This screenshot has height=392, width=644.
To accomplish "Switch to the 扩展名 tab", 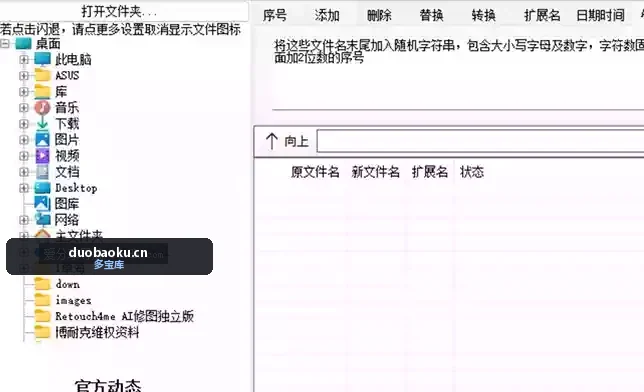I will point(542,15).
